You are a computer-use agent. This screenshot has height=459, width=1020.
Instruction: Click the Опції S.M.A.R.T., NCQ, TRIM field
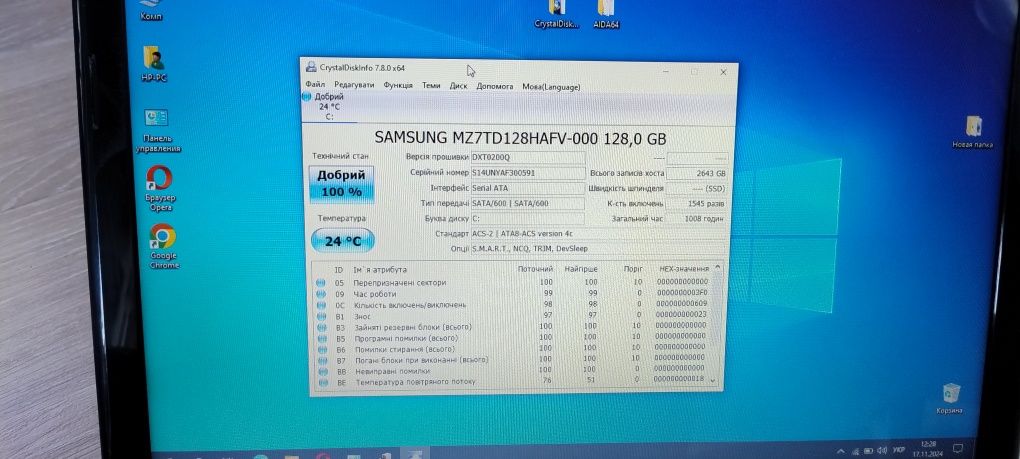click(599, 249)
